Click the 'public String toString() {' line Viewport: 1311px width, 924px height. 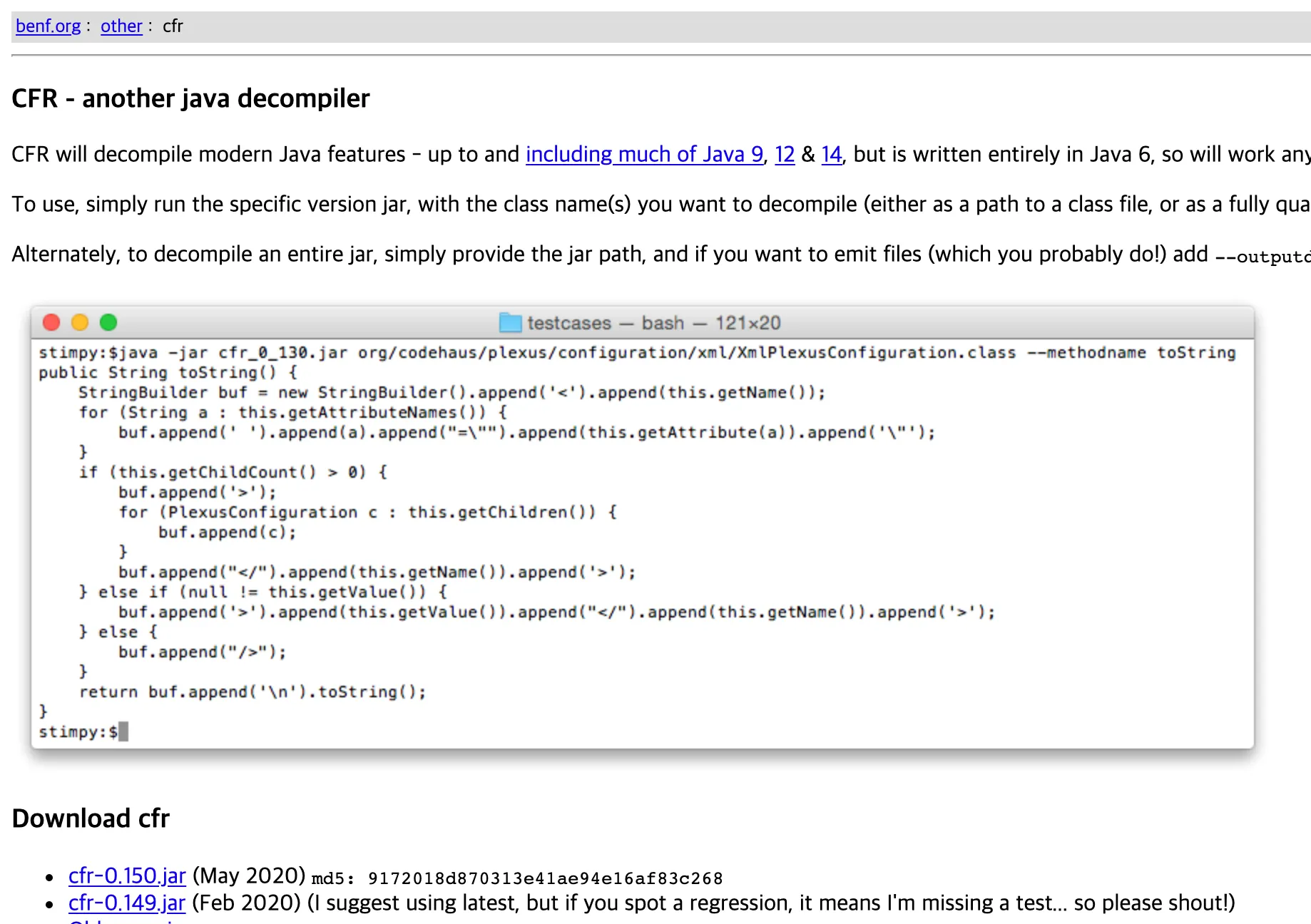(168, 372)
